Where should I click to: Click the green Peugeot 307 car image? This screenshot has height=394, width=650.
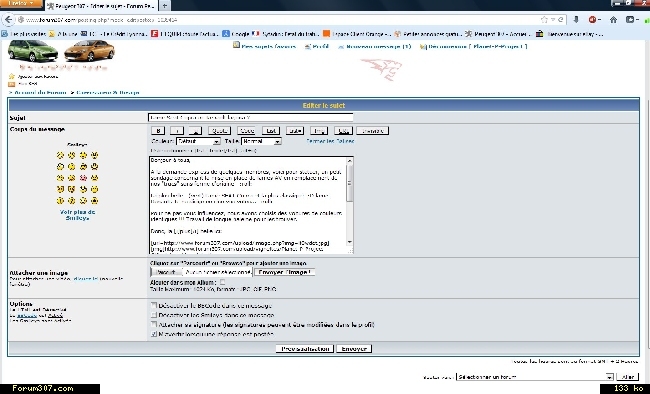[x=33, y=51]
